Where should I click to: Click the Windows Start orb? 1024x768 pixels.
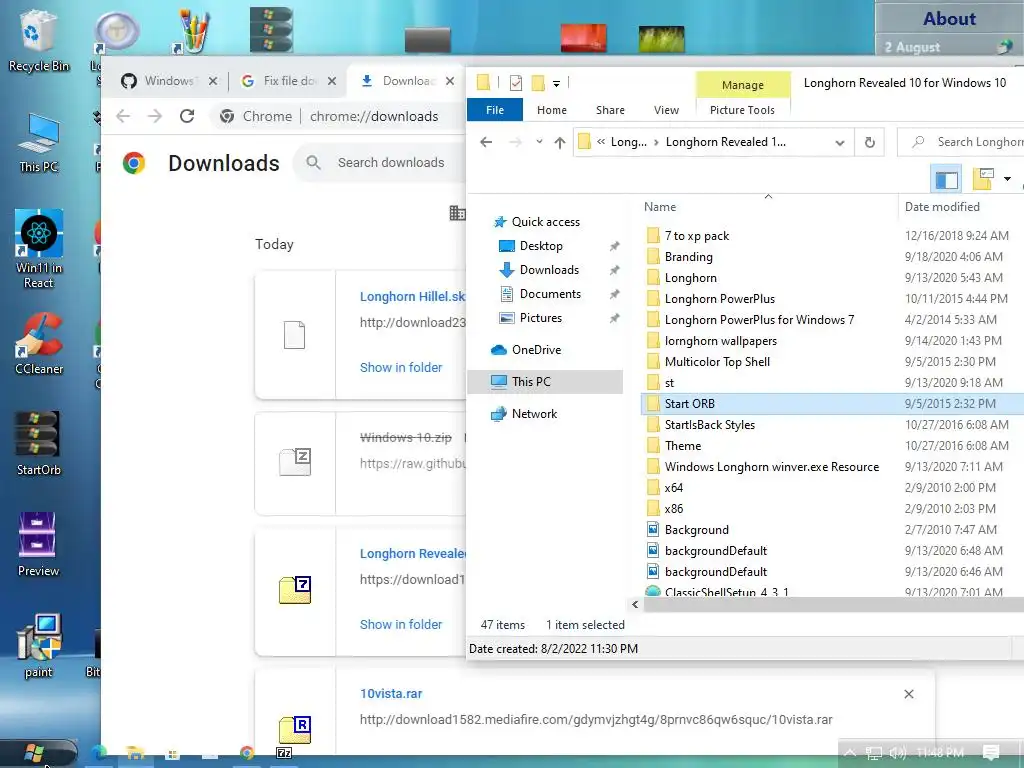[34, 753]
